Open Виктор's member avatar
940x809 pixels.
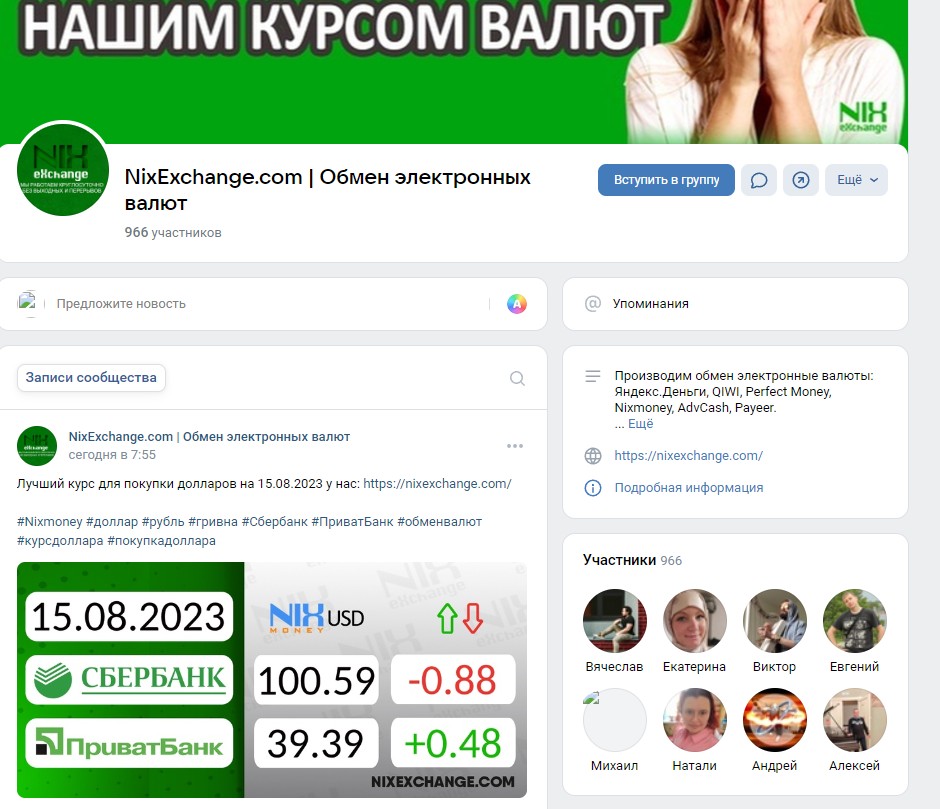pyautogui.click(x=775, y=621)
